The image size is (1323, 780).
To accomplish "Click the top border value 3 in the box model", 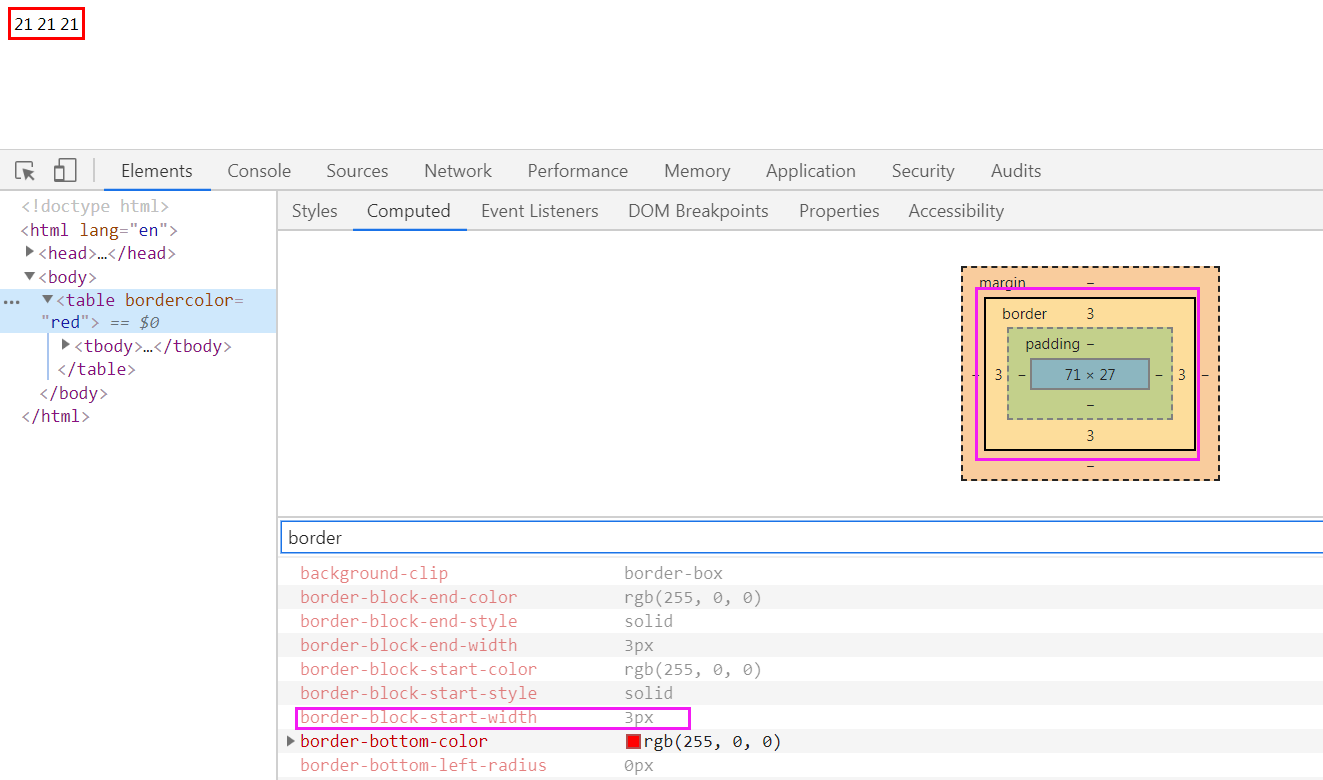I will click(x=1090, y=314).
